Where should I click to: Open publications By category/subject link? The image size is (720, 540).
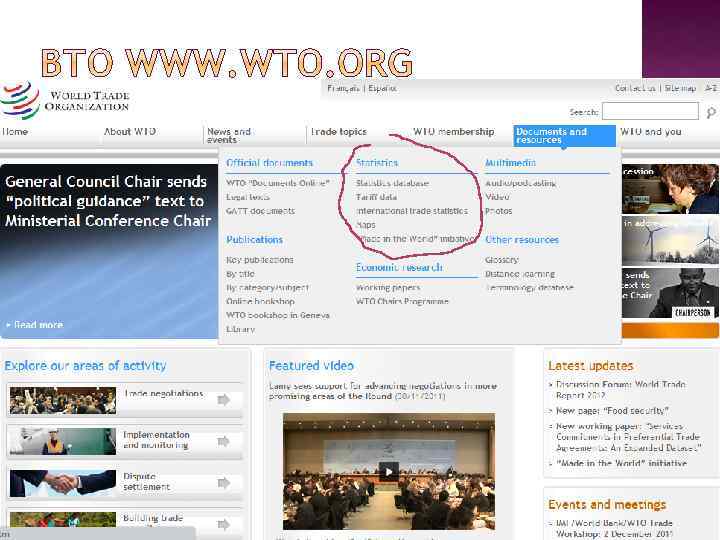(x=267, y=288)
